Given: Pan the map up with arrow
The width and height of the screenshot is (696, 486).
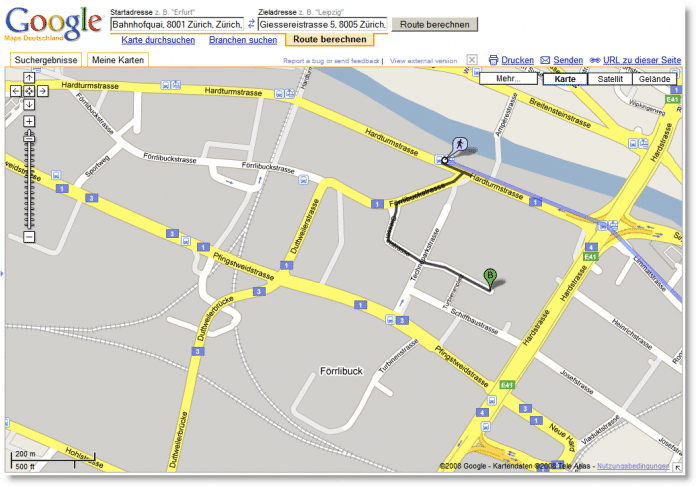Looking at the screenshot, I should (x=29, y=78).
